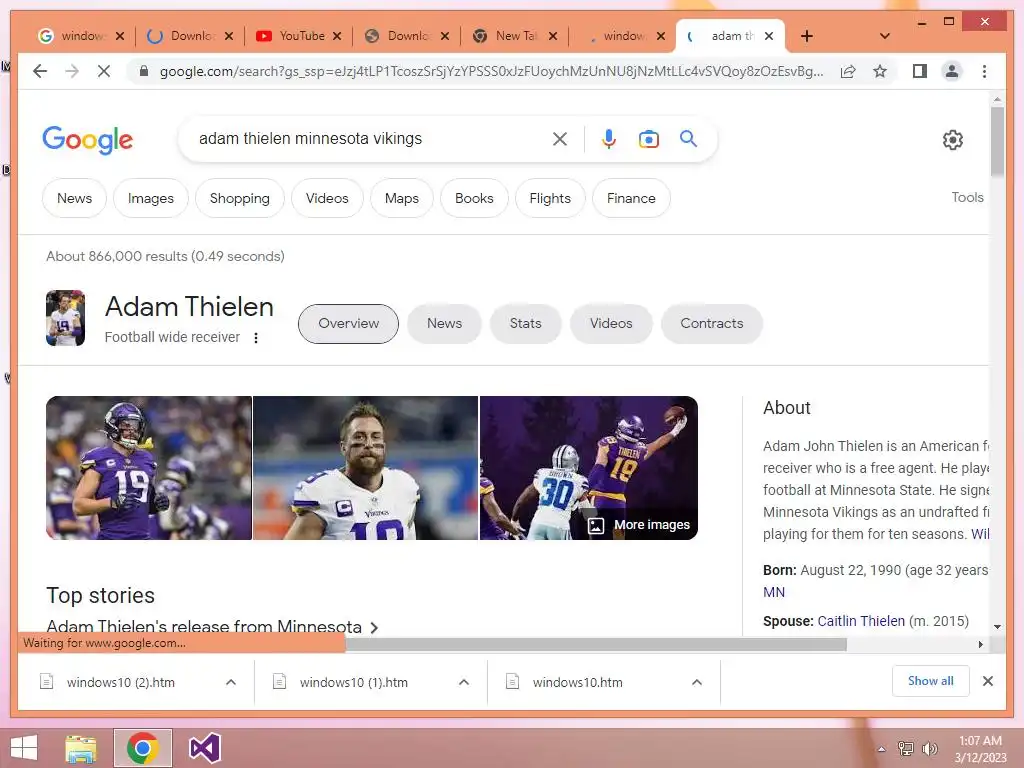Open Chrome three-dot menu
The width and height of the screenshot is (1024, 768).
[984, 71]
